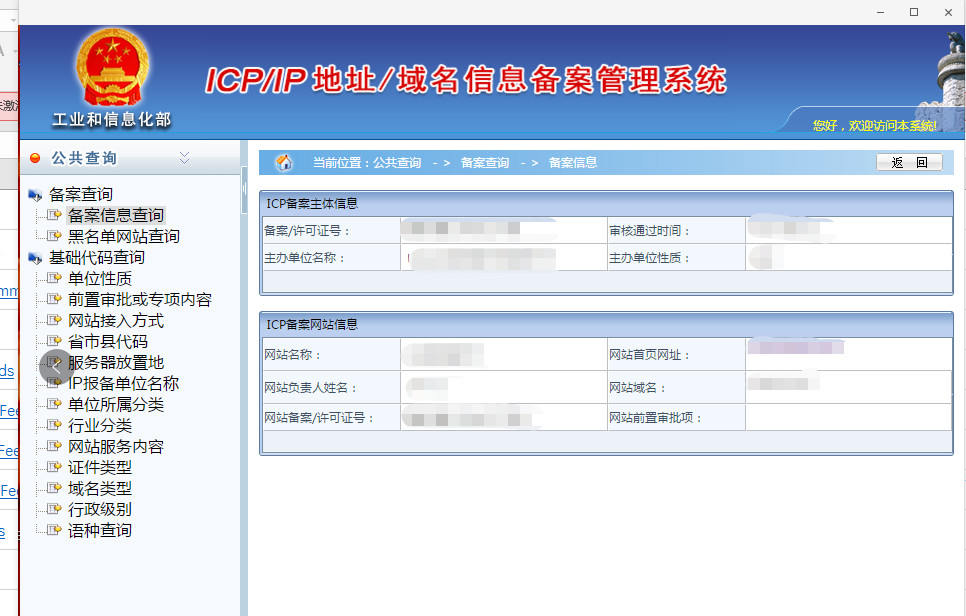Select 行政级别 entry
The height and width of the screenshot is (616, 966).
tap(100, 509)
